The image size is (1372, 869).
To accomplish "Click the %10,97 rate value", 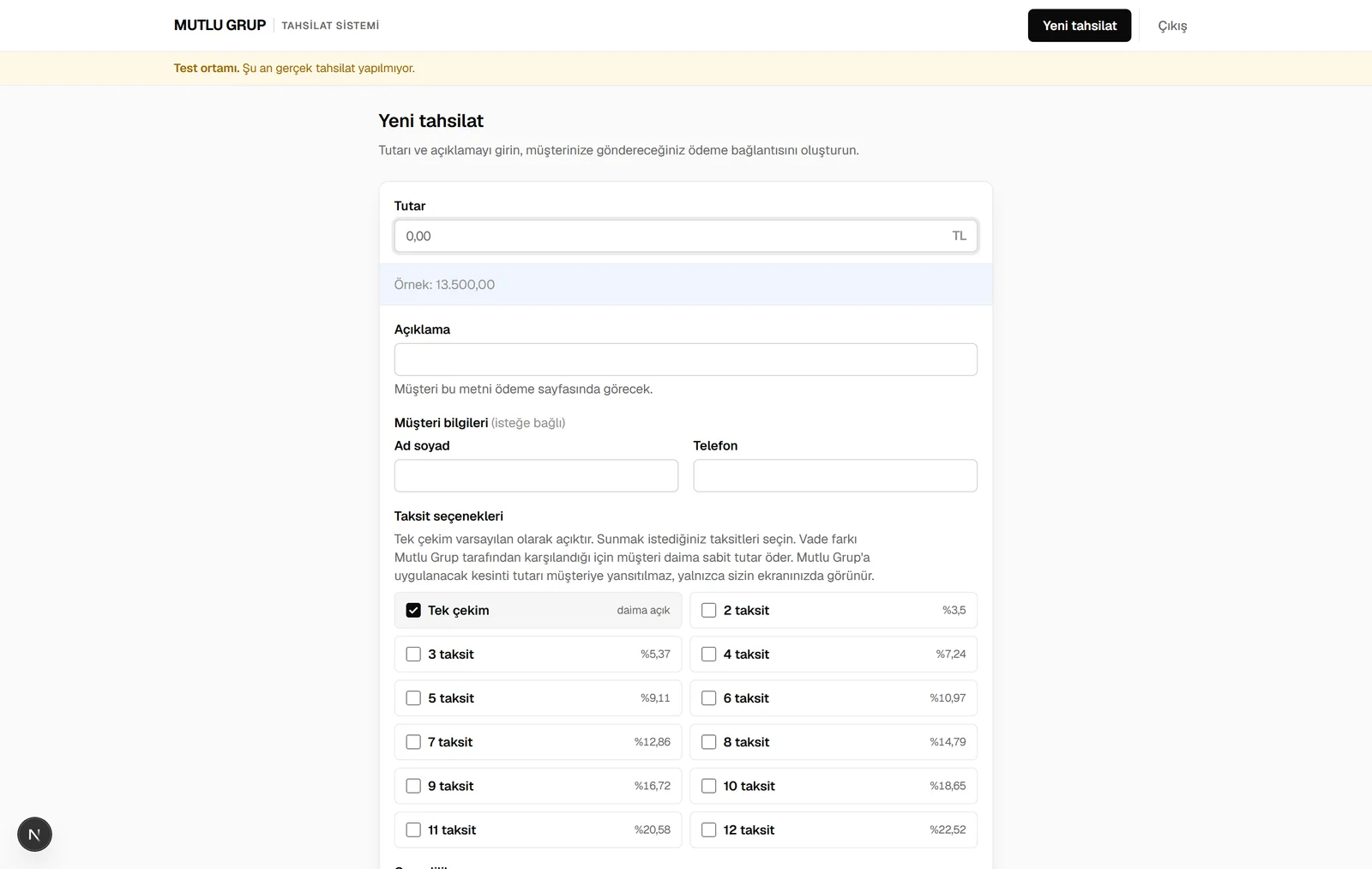I will [x=948, y=698].
